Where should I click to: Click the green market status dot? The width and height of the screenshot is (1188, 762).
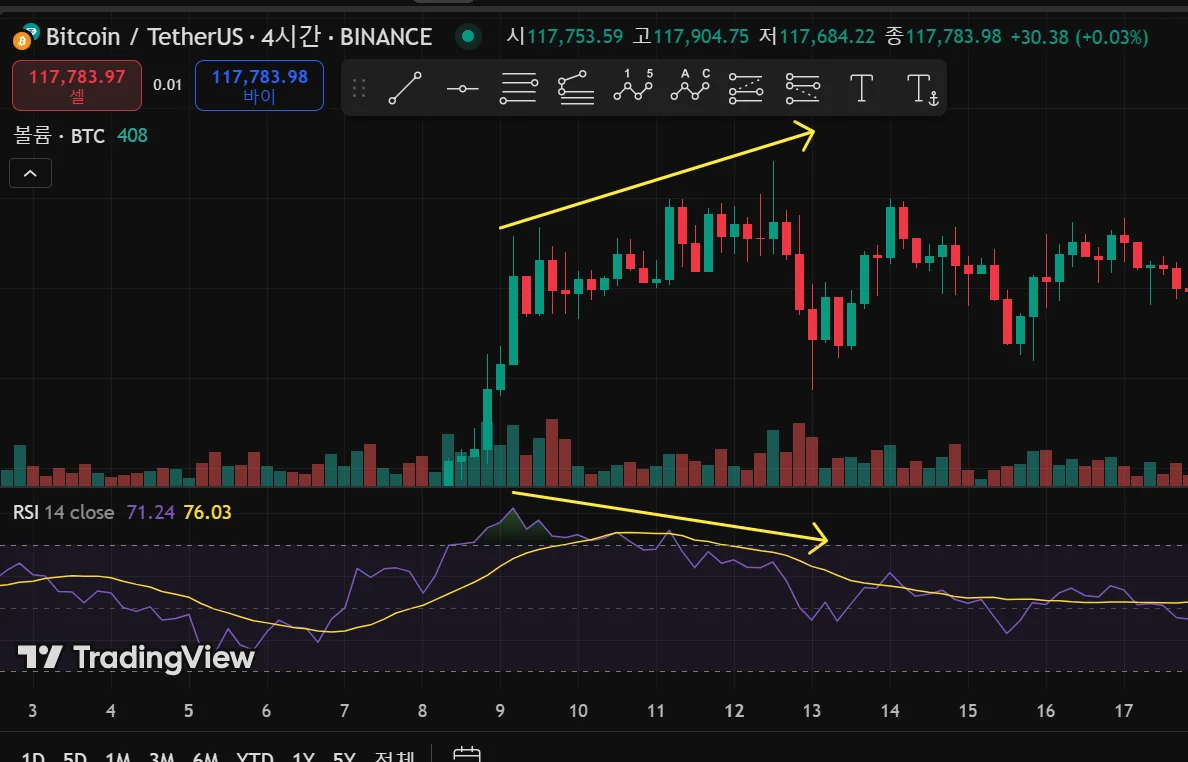pyautogui.click(x=468, y=36)
